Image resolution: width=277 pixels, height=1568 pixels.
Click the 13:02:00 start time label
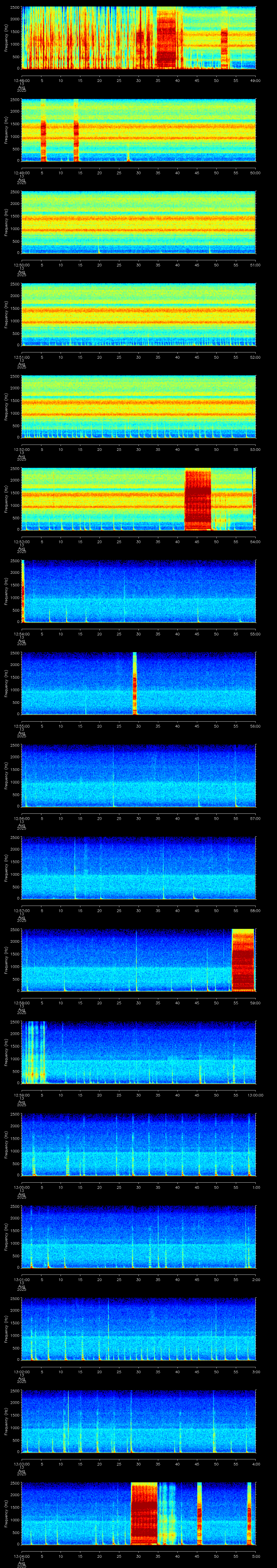tap(22, 1371)
